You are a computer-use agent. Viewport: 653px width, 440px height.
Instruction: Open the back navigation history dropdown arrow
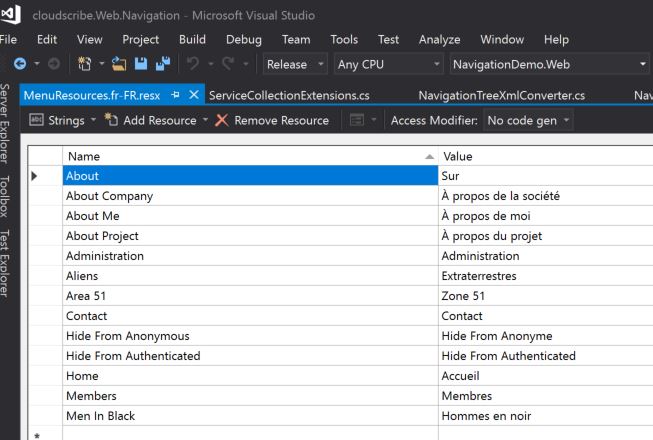(x=37, y=64)
